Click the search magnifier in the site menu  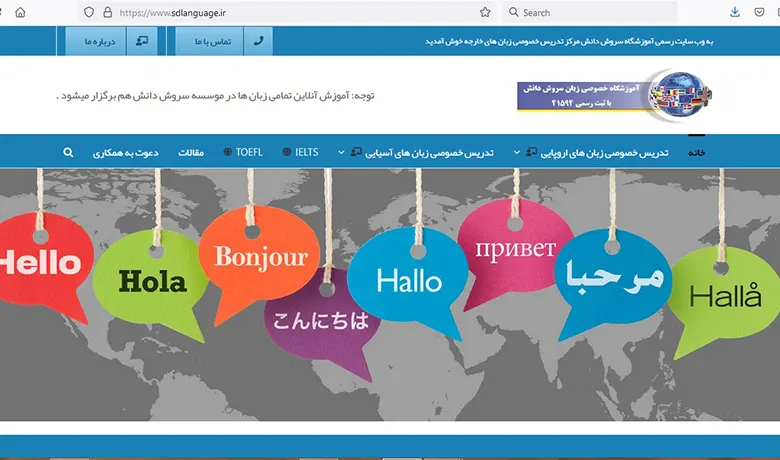(x=68, y=152)
